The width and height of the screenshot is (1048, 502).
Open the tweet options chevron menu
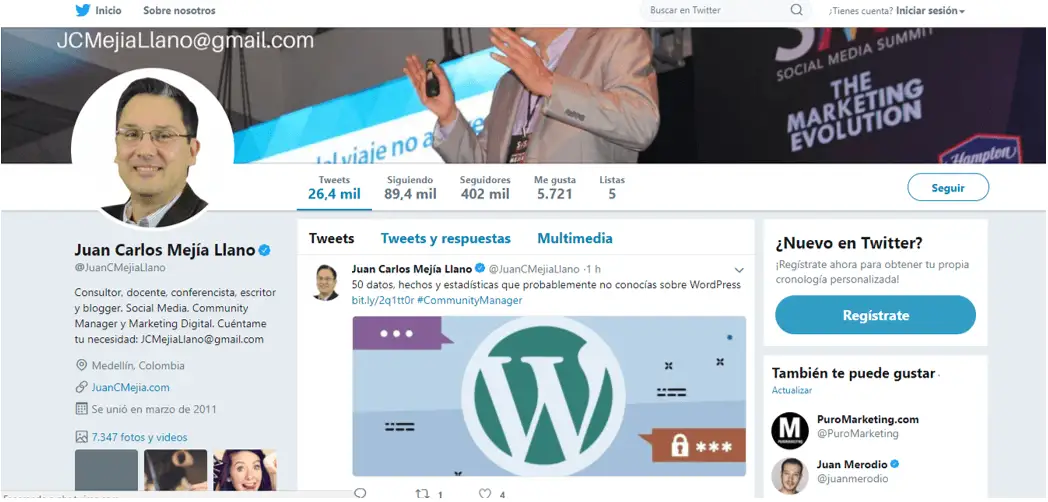(739, 270)
